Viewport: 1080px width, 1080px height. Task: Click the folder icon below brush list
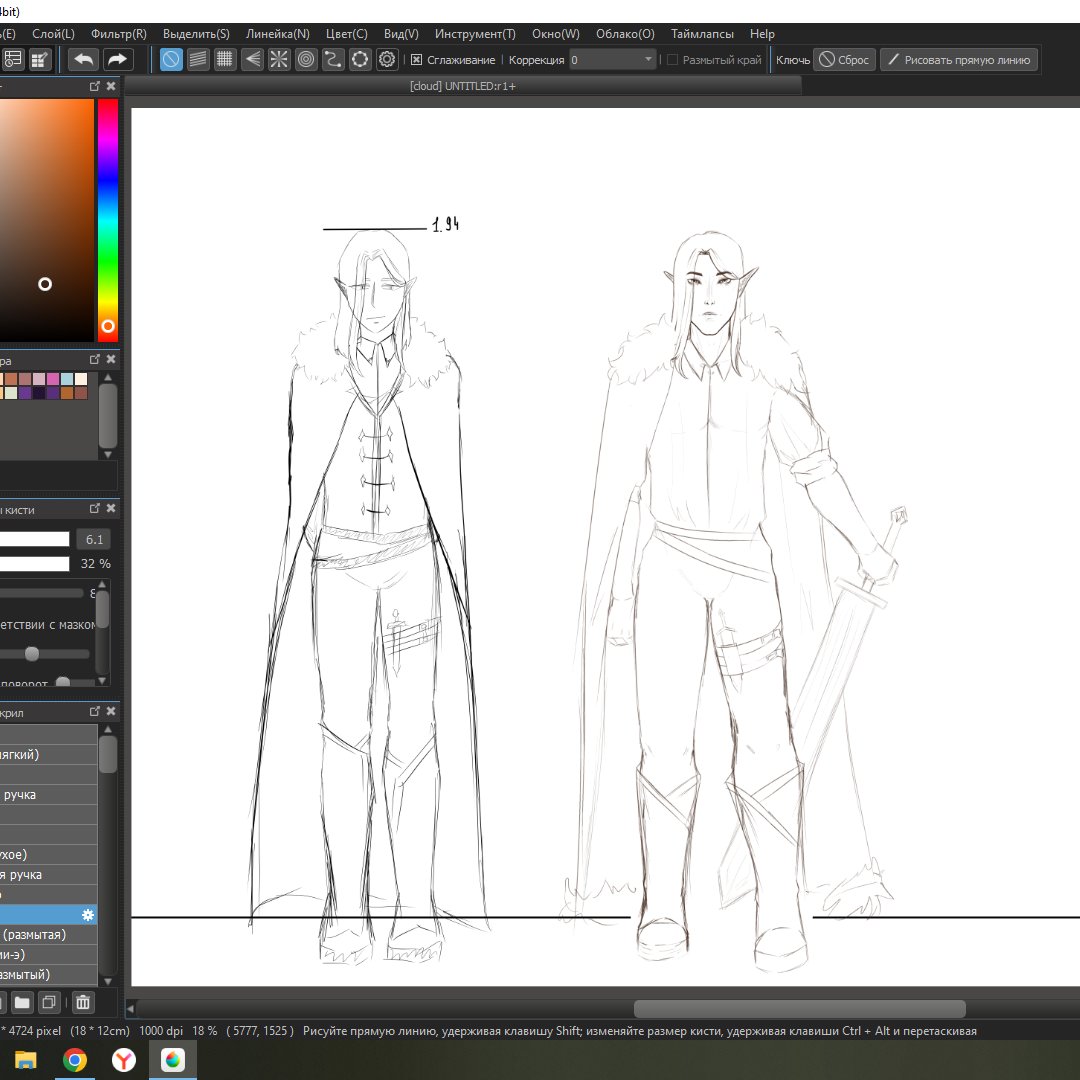22,1002
